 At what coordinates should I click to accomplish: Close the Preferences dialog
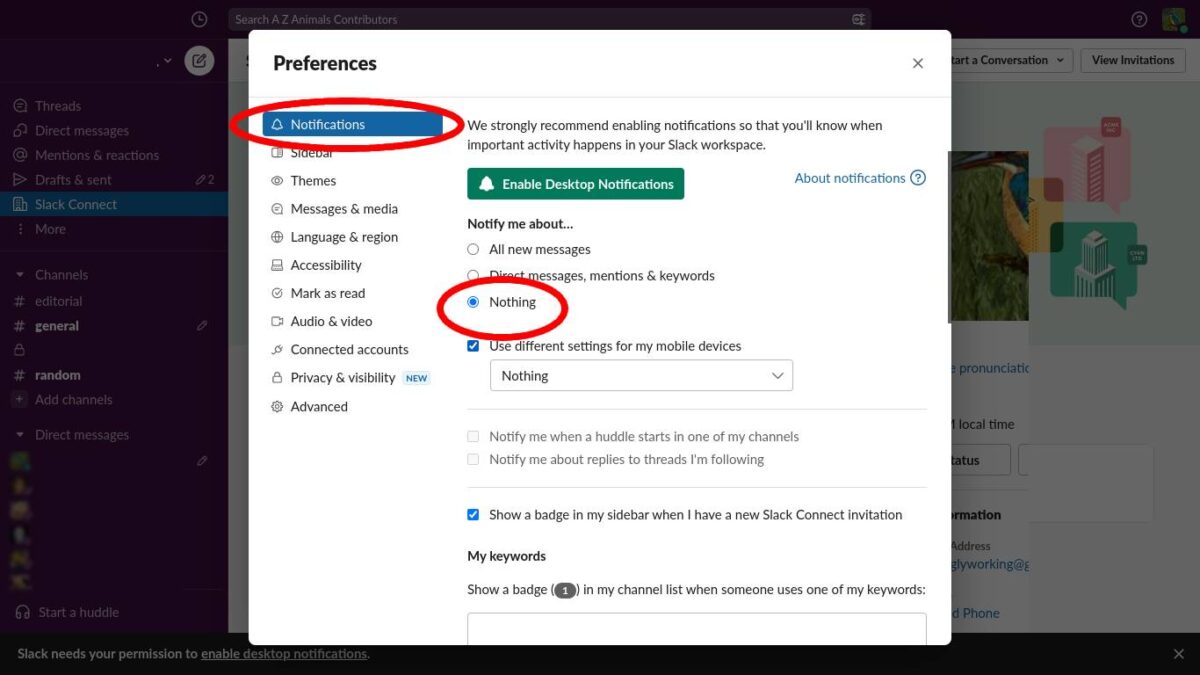(x=918, y=63)
